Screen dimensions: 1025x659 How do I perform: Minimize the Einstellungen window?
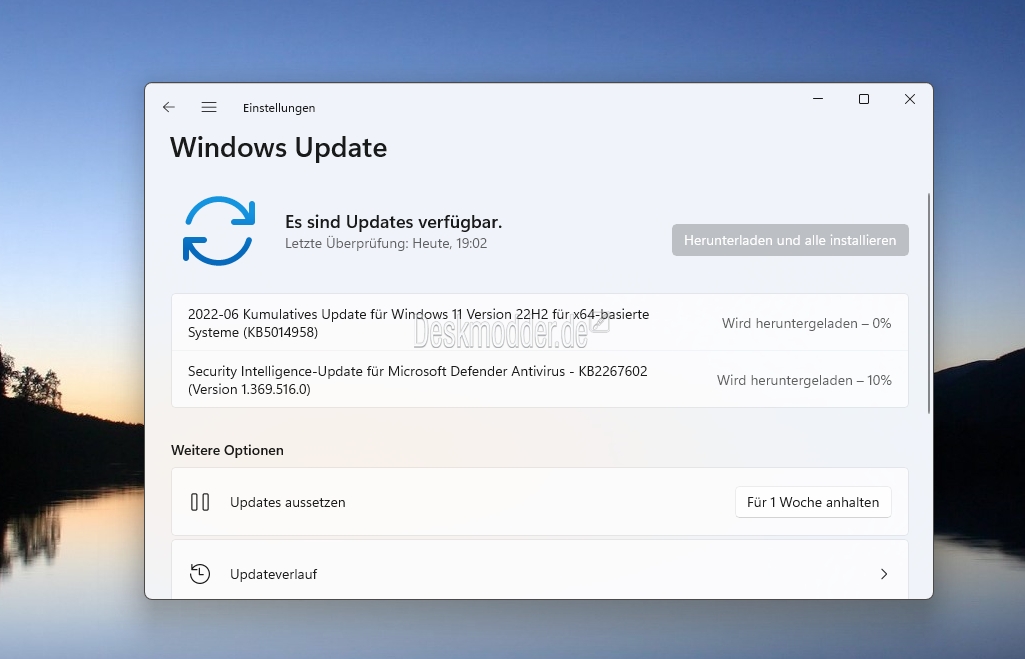(818, 99)
